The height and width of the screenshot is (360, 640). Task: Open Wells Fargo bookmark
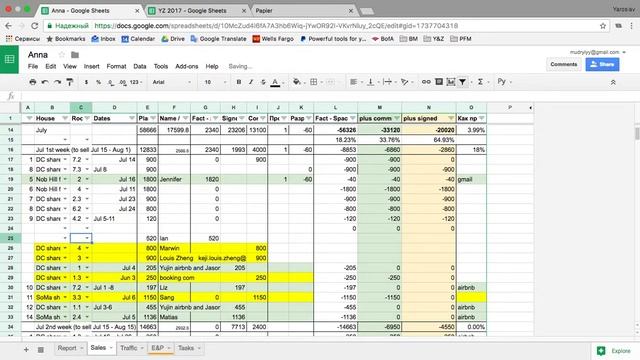click(273, 39)
